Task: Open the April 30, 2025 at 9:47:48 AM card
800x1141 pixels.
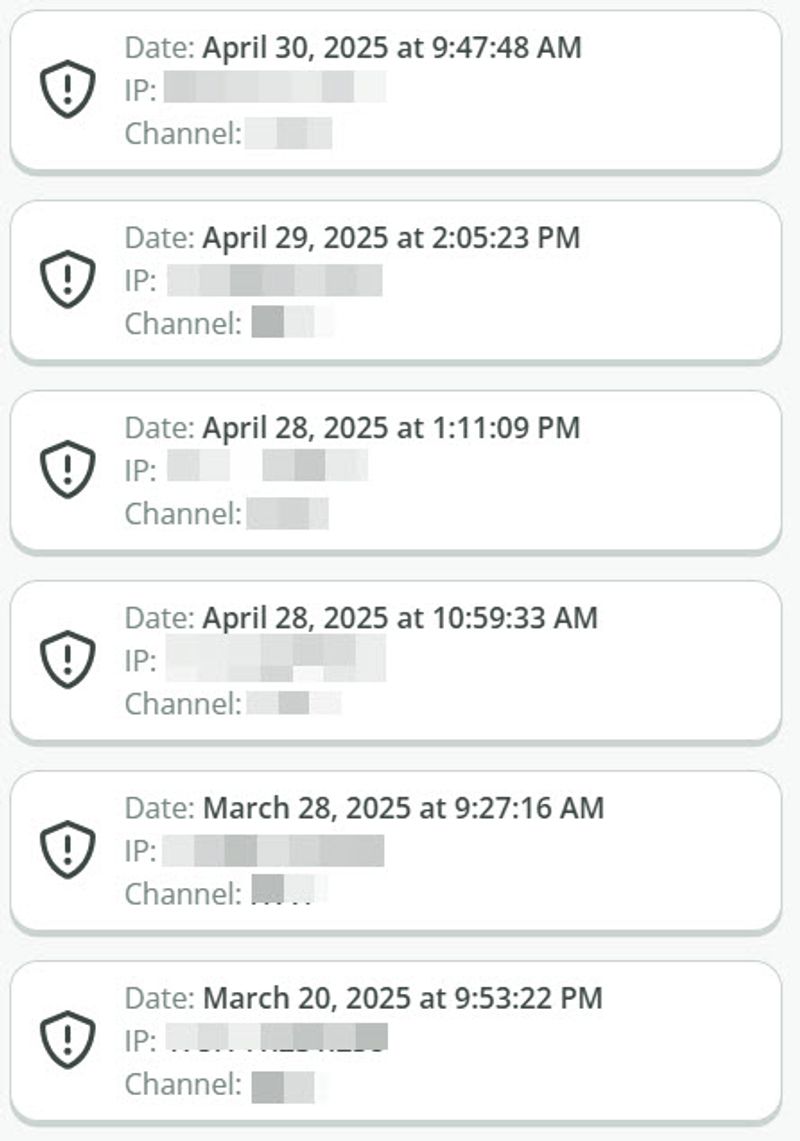Action: pyautogui.click(x=396, y=92)
